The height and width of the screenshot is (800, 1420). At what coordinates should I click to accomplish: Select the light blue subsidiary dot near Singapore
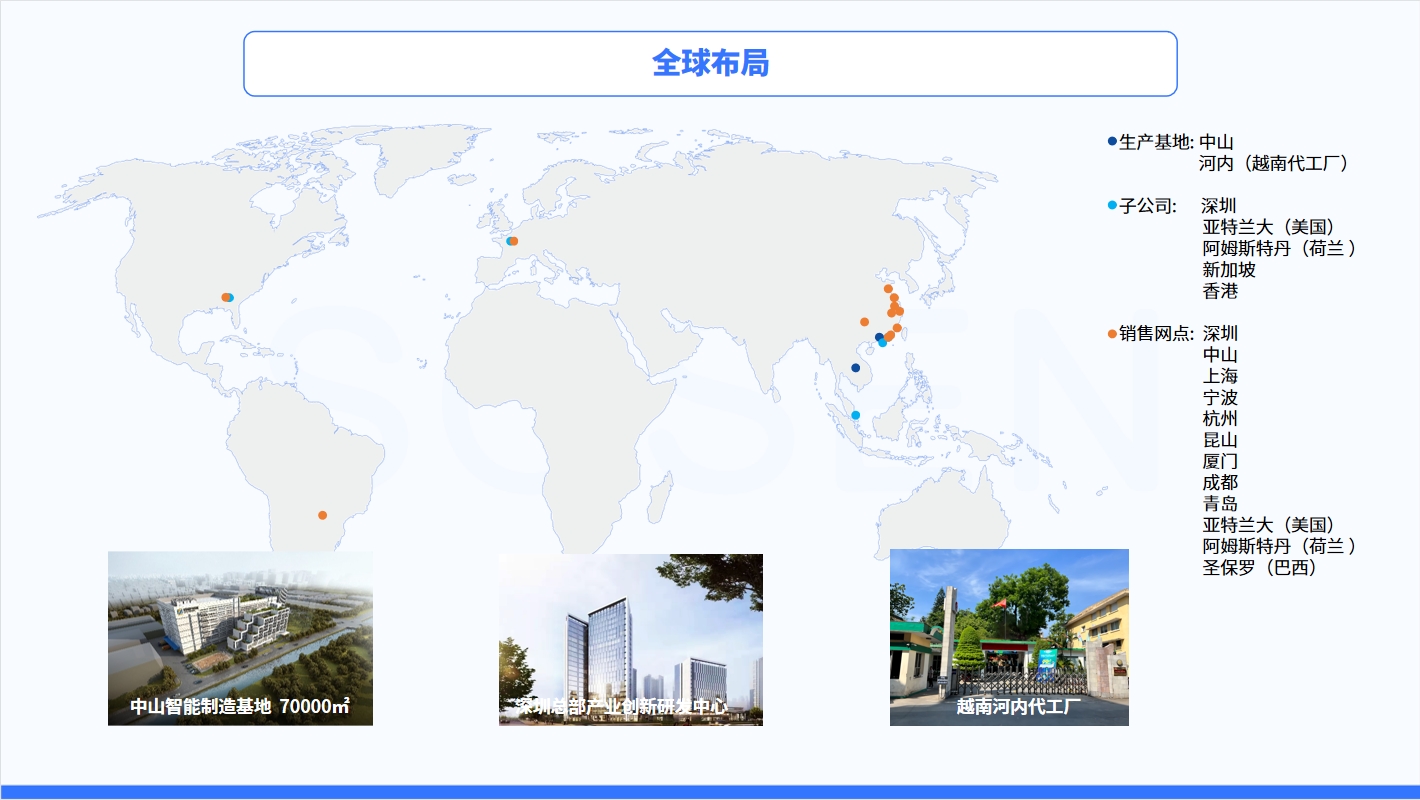point(856,415)
